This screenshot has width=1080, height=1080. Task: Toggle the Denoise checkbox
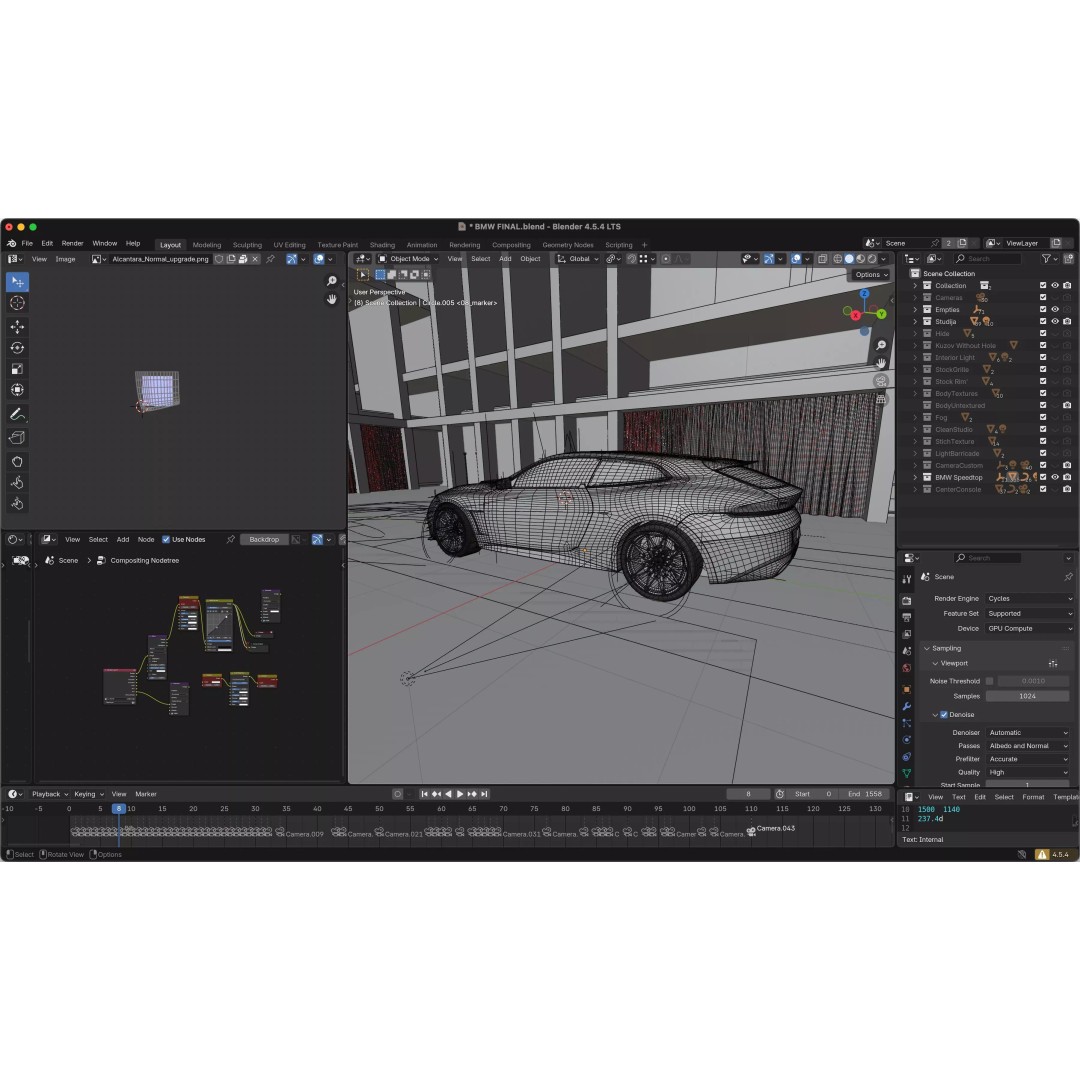944,715
